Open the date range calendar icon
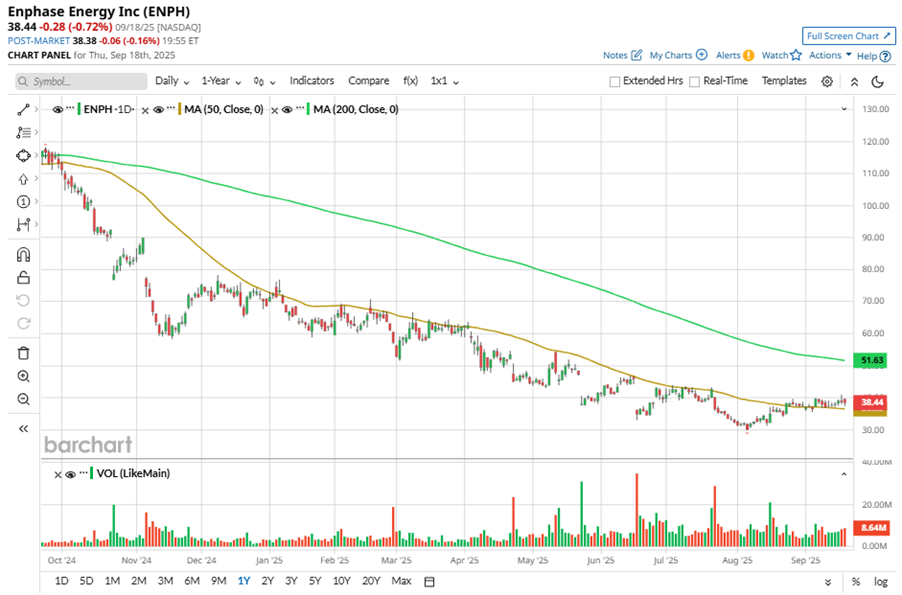Viewport: 902px width, 595px height. tap(429, 581)
